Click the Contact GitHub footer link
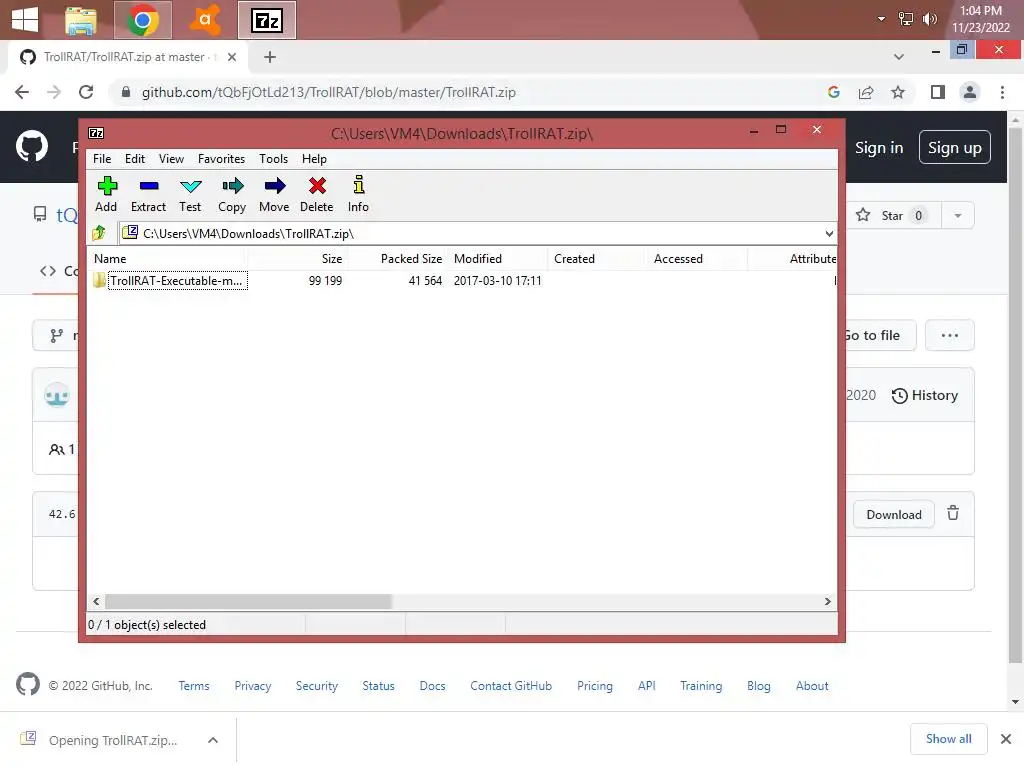This screenshot has height=768, width=1024. [511, 686]
